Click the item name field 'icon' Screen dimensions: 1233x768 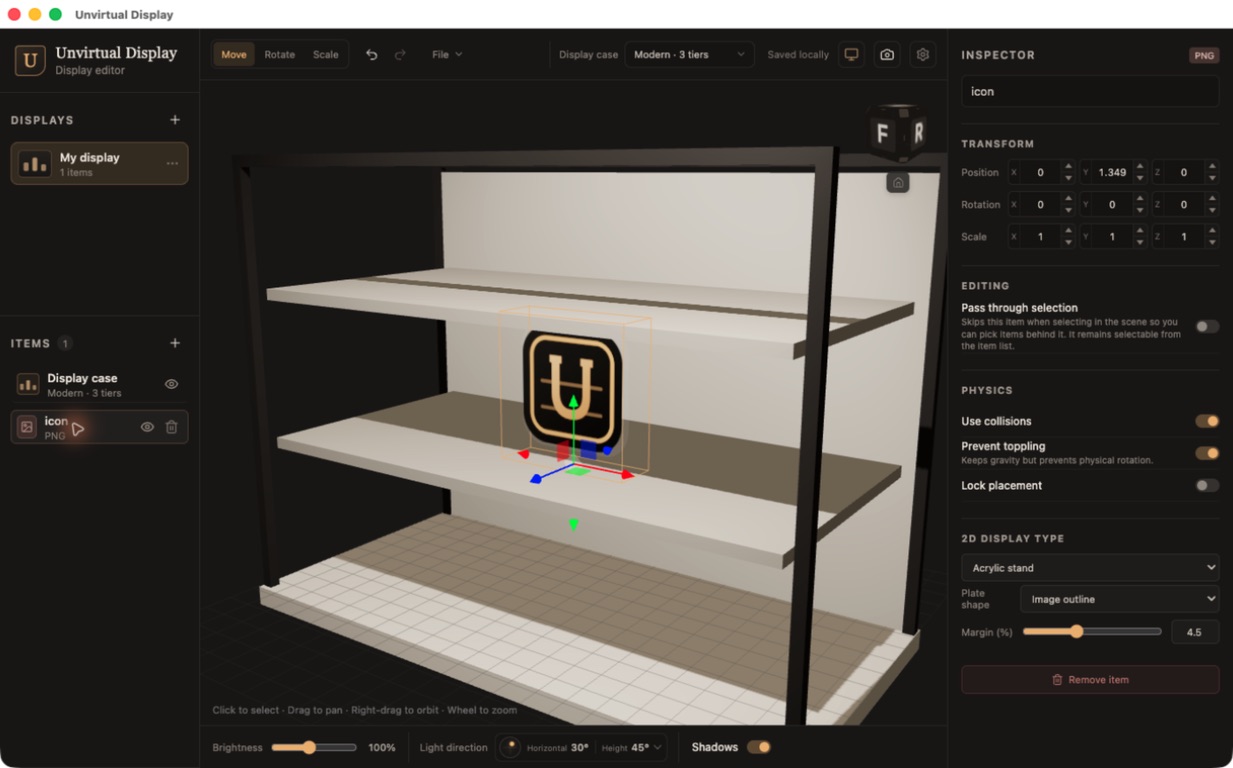click(1090, 91)
